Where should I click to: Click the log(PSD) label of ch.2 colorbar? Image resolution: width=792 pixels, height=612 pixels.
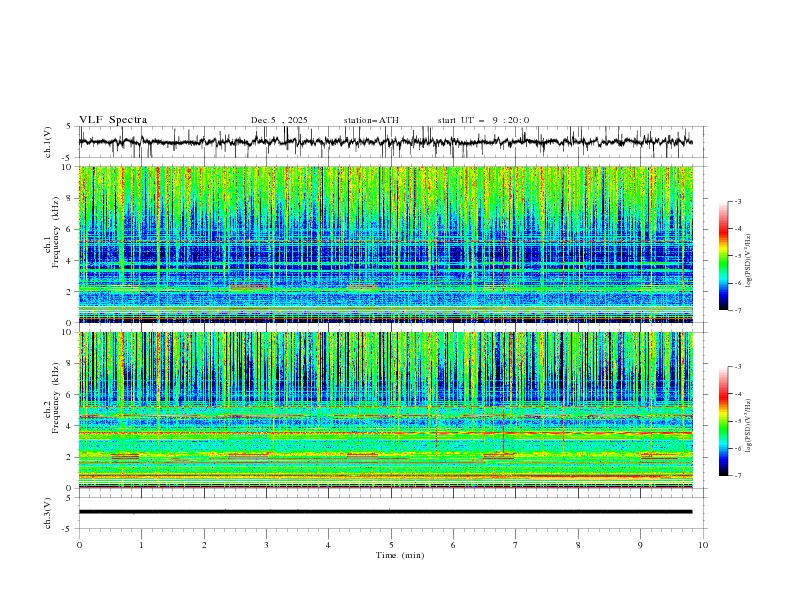[748, 426]
